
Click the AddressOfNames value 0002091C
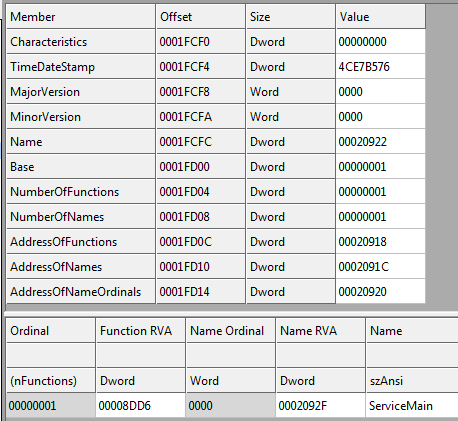(x=381, y=267)
